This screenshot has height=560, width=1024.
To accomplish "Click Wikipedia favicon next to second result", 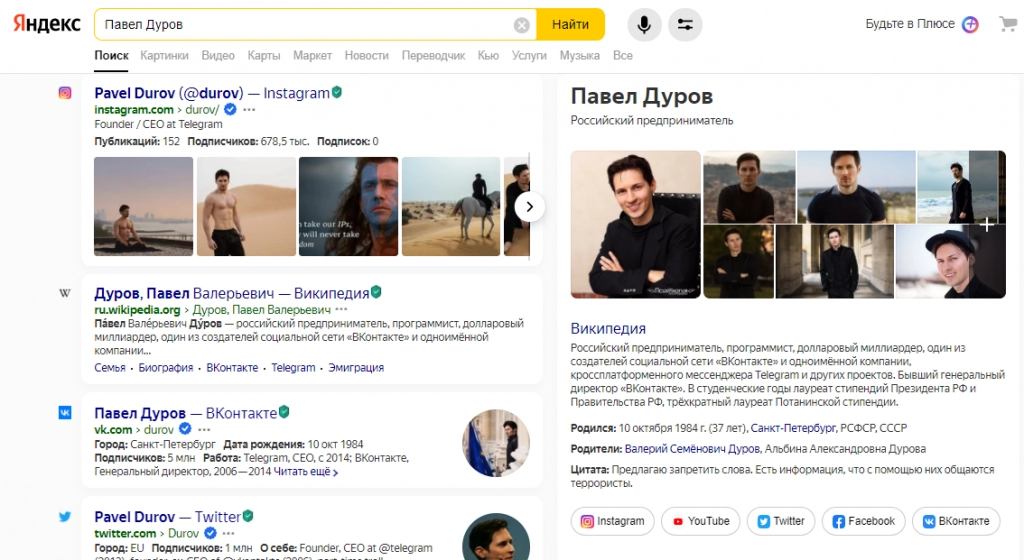I will click(65, 293).
